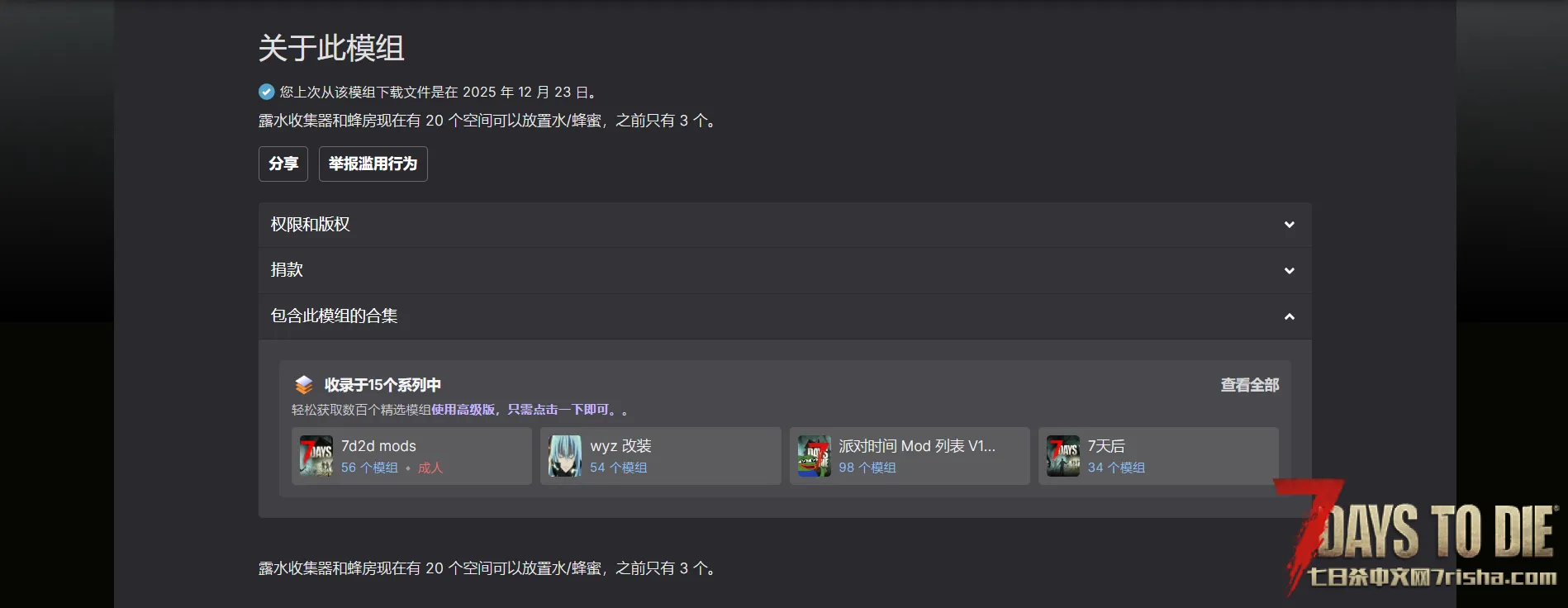Click the 举报滥用行为 button
Viewport: 1568px width, 608px height.
(x=373, y=164)
